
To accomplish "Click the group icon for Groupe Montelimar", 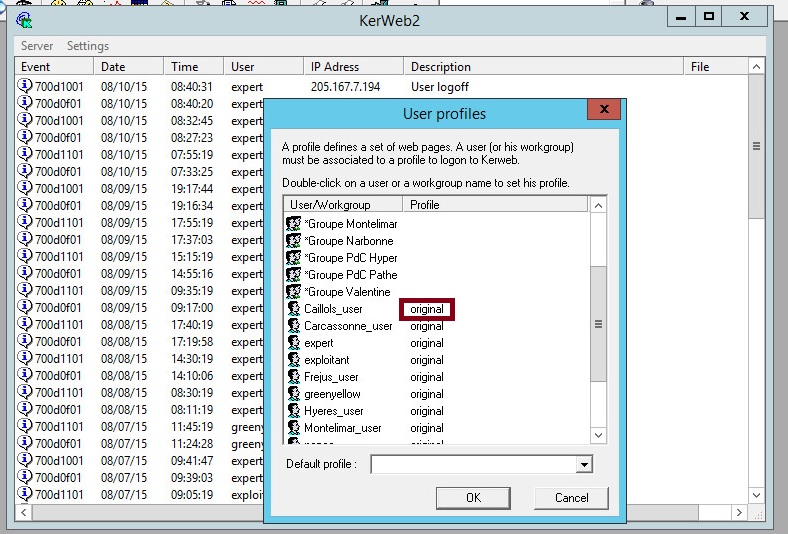I will (x=294, y=224).
